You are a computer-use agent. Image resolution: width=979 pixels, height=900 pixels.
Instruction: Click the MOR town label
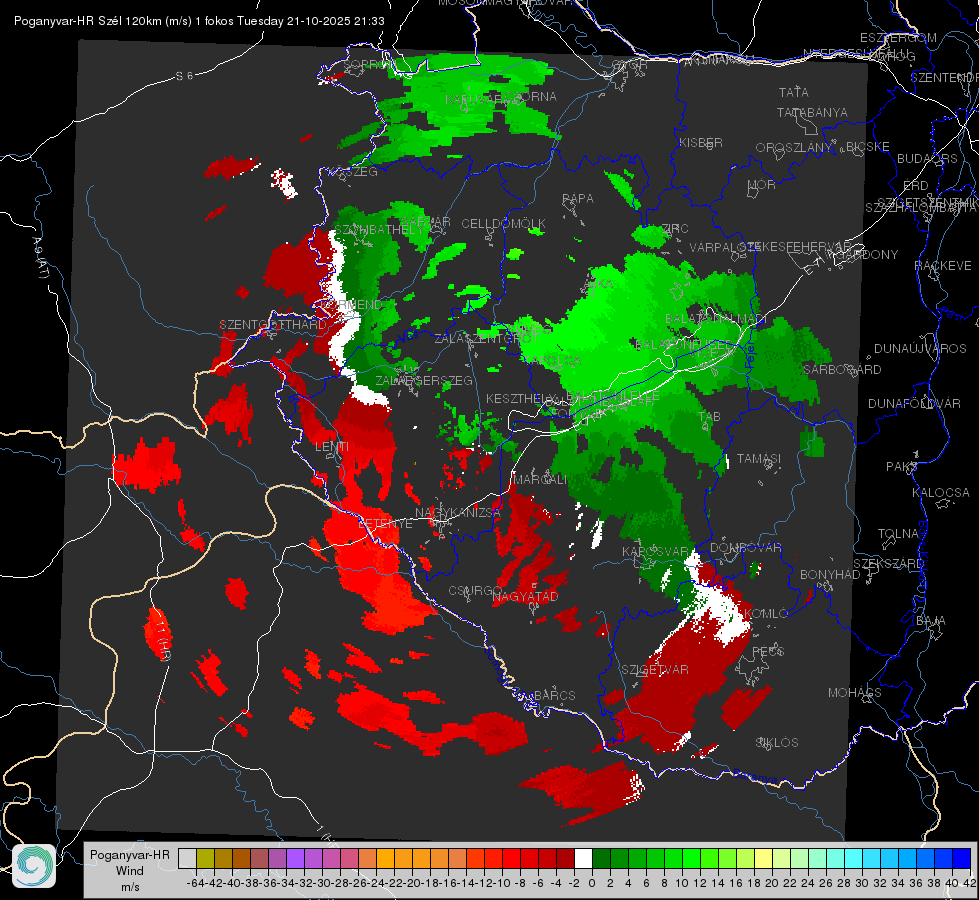point(762,184)
